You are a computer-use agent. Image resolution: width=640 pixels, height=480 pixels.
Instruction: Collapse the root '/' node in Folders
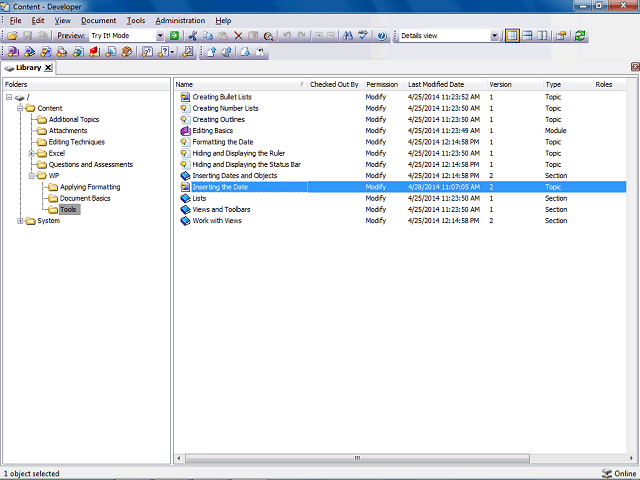[9, 97]
